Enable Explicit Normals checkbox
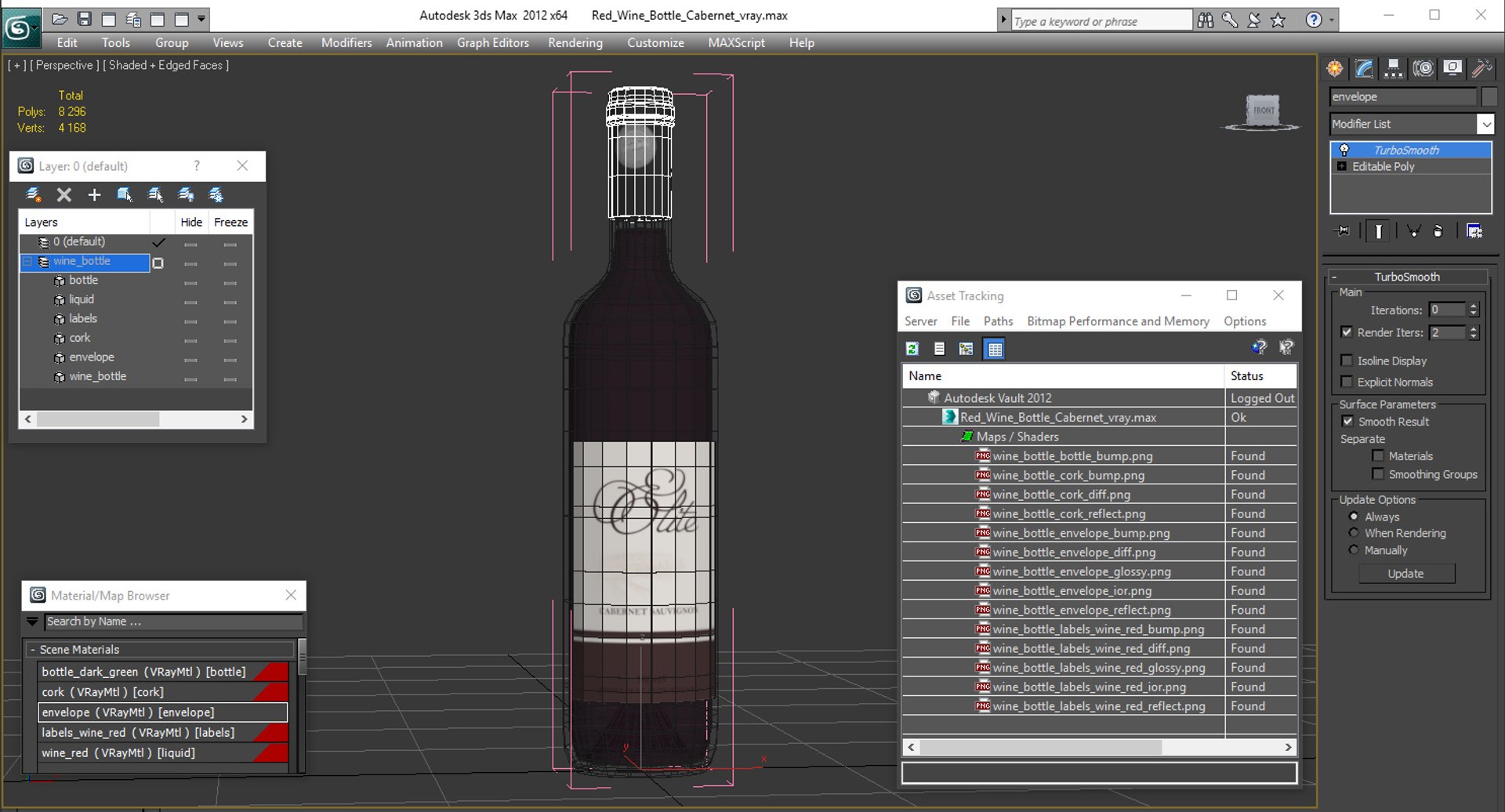The height and width of the screenshot is (812, 1505). (x=1346, y=382)
